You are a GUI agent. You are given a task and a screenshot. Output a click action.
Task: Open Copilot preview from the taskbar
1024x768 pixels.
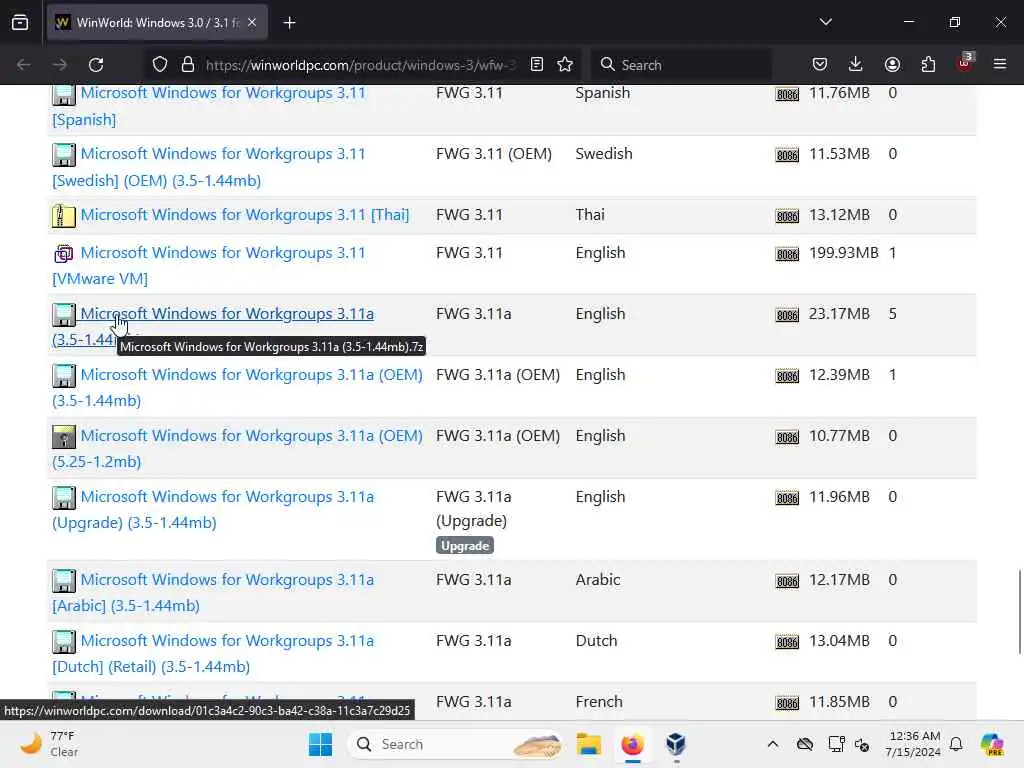coord(991,744)
